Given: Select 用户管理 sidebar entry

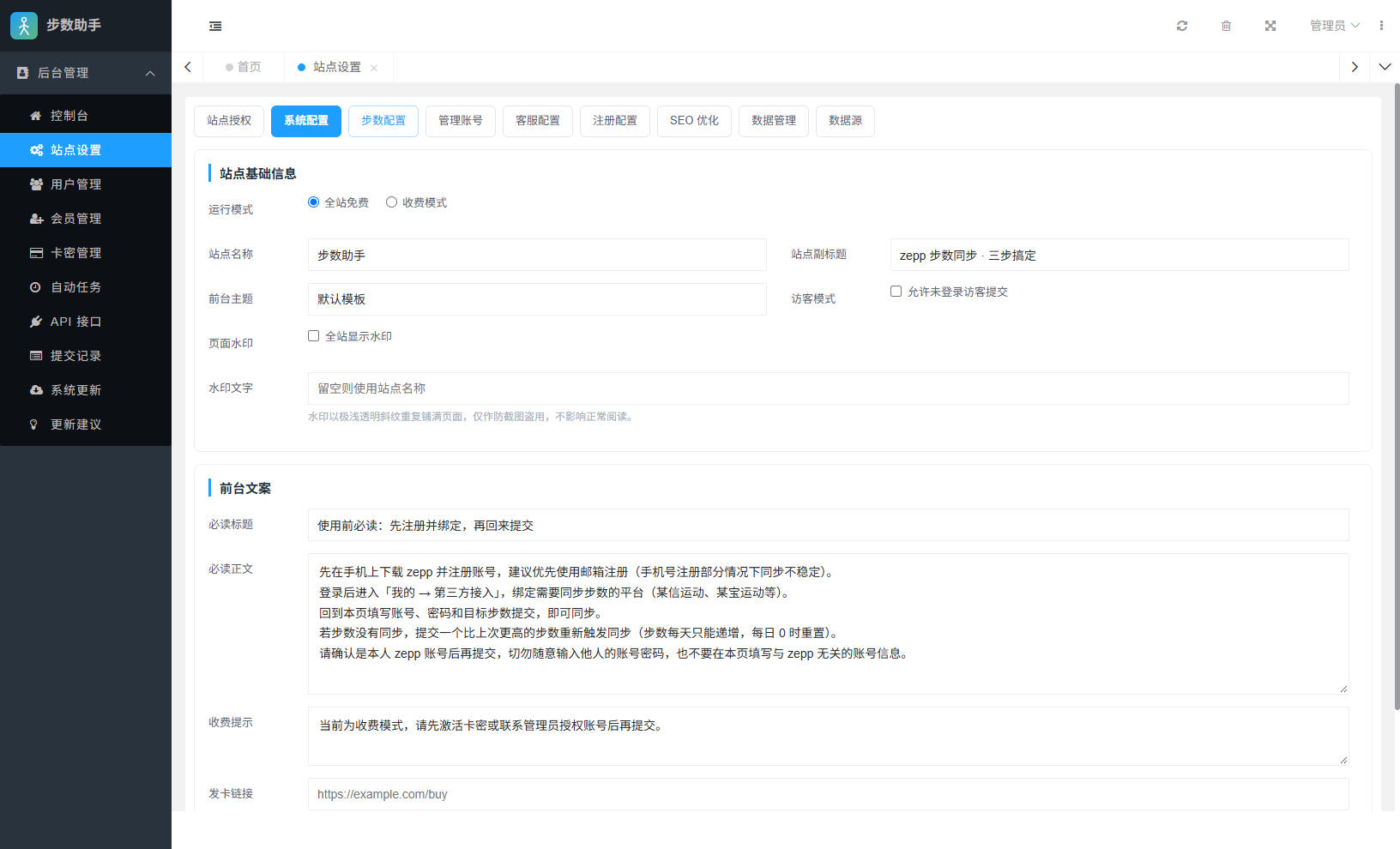Looking at the screenshot, I should pyautogui.click(x=86, y=184).
